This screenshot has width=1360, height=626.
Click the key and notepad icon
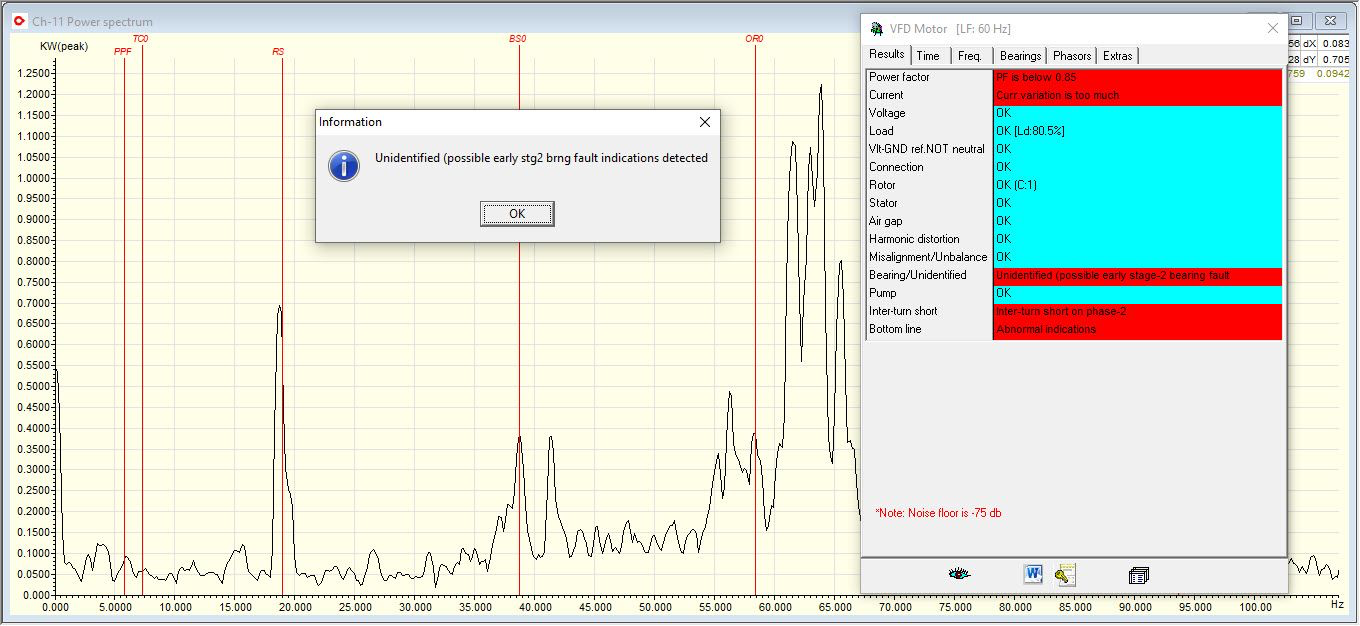pyautogui.click(x=1065, y=574)
